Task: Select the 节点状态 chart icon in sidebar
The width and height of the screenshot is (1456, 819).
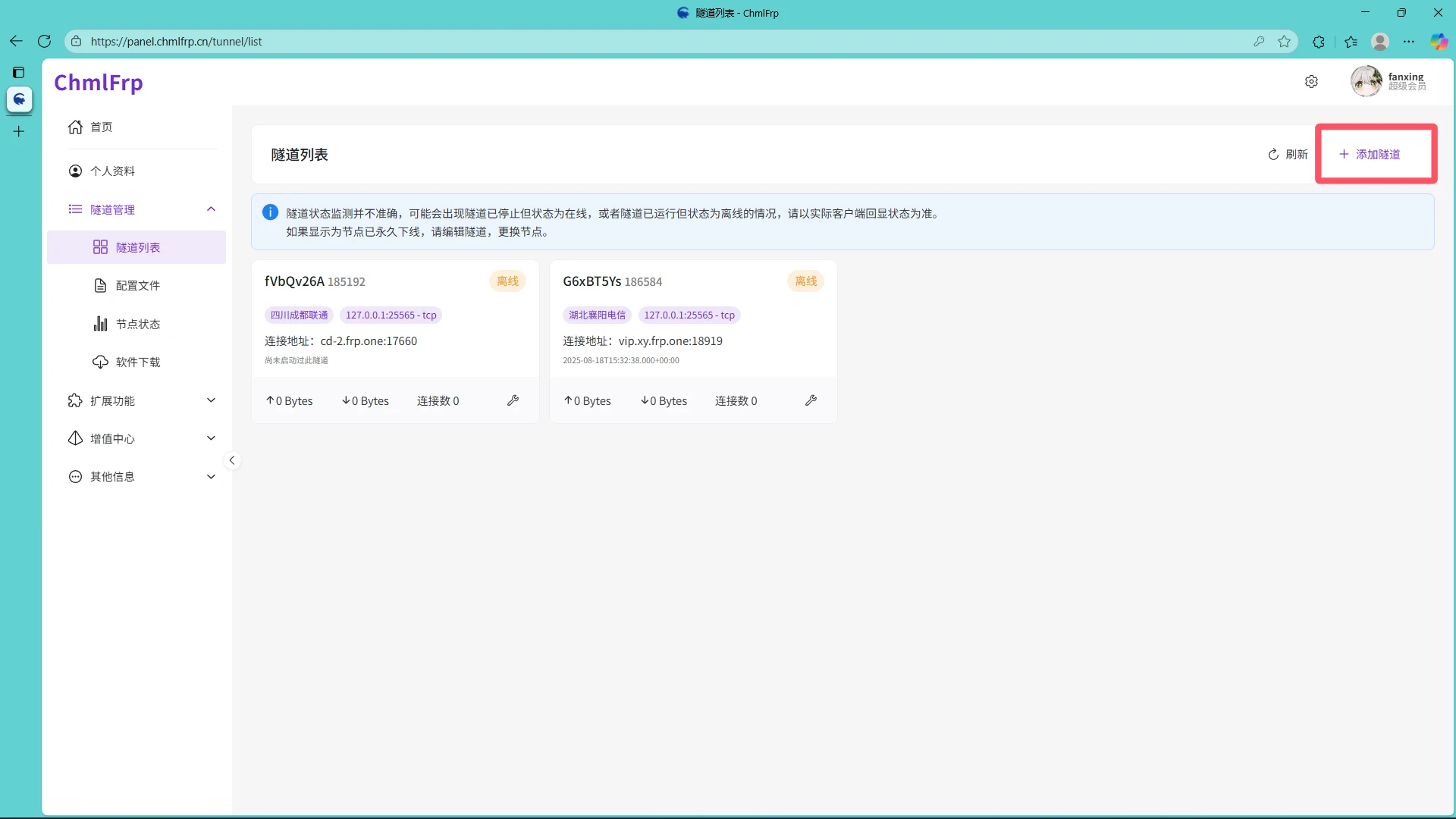Action: point(101,324)
